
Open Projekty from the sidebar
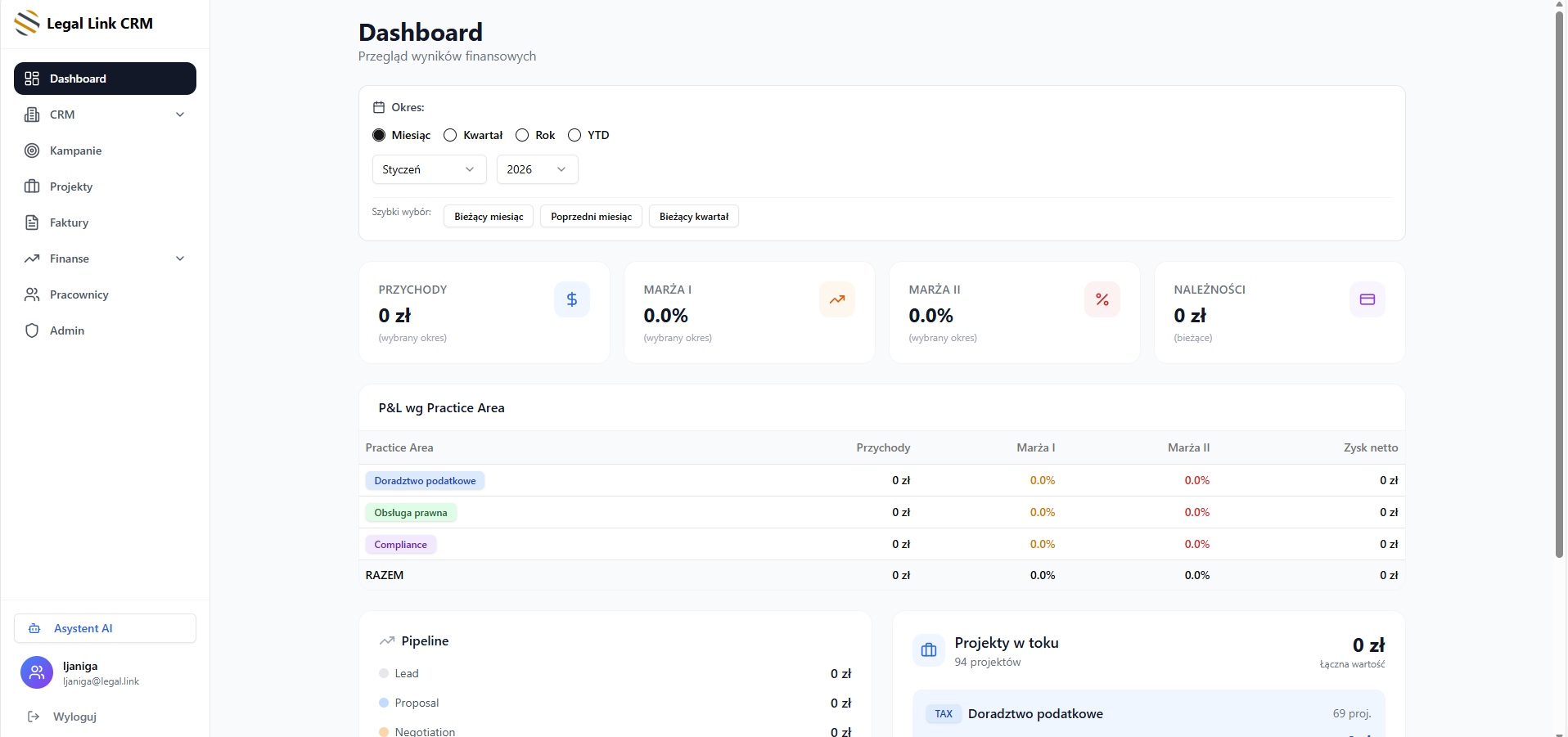click(x=105, y=186)
